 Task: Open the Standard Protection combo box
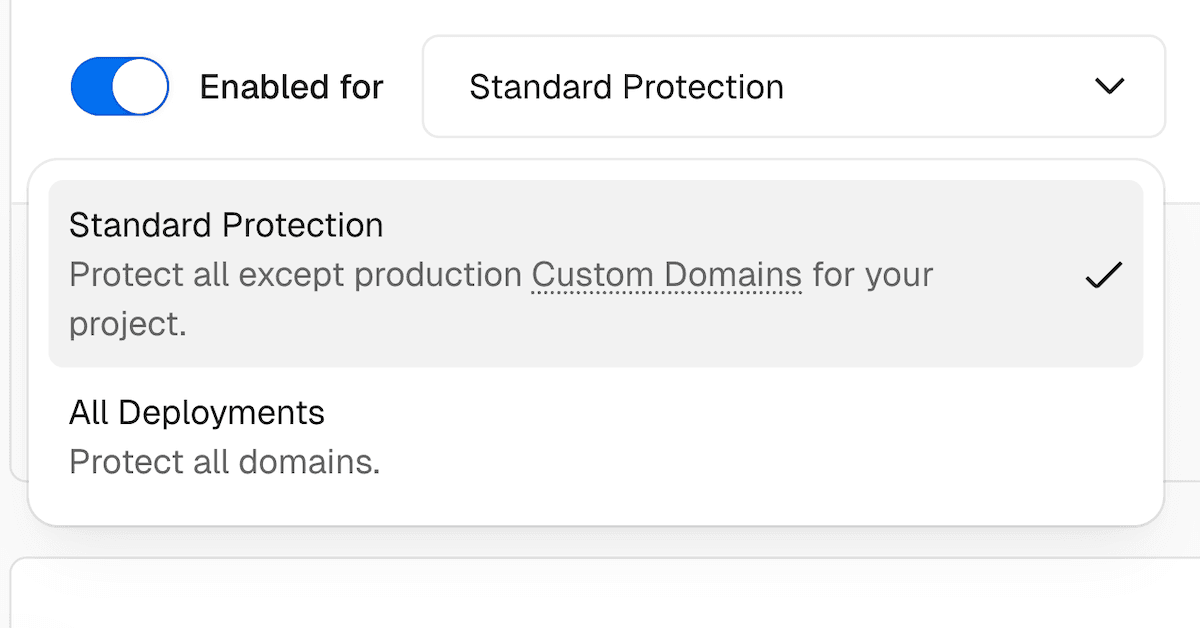(x=793, y=87)
